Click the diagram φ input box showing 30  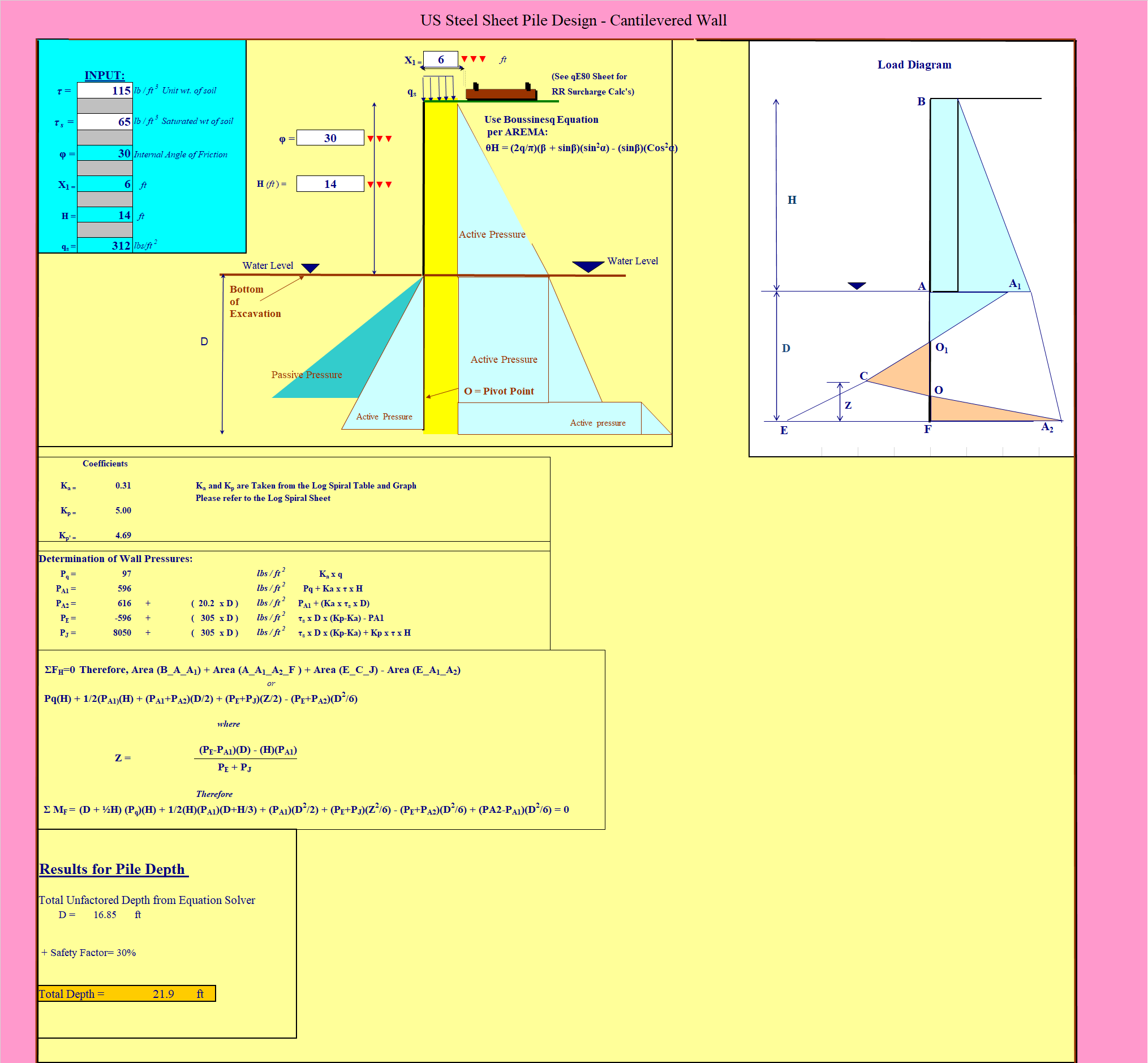330,138
